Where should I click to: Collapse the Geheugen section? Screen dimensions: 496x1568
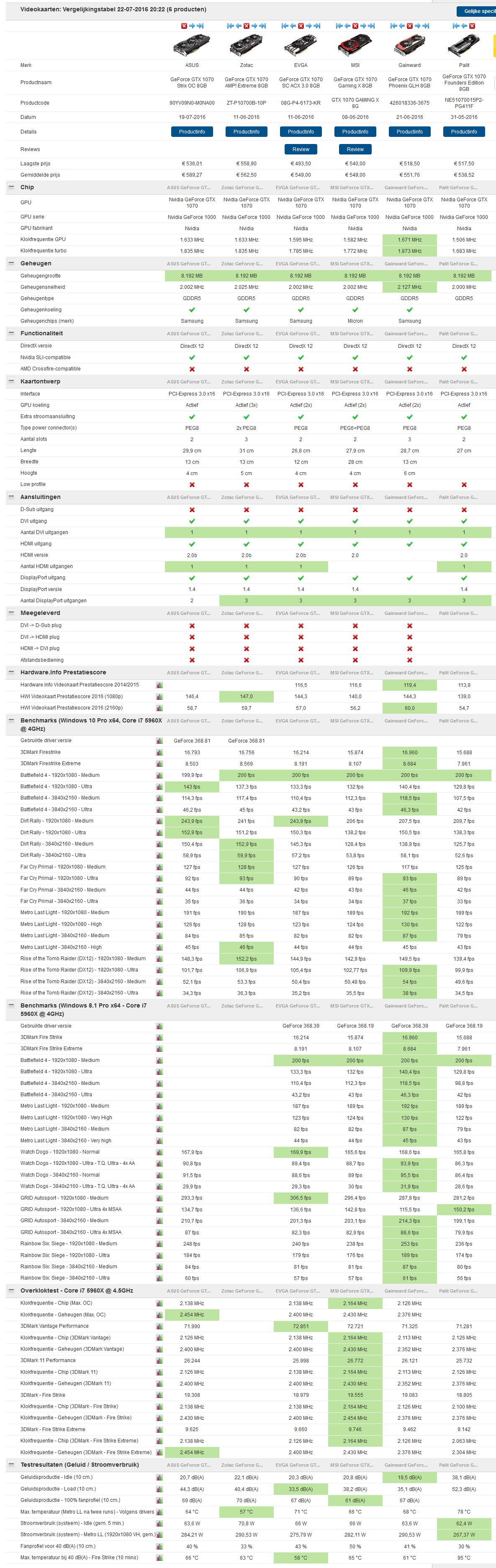pyautogui.click(x=11, y=263)
